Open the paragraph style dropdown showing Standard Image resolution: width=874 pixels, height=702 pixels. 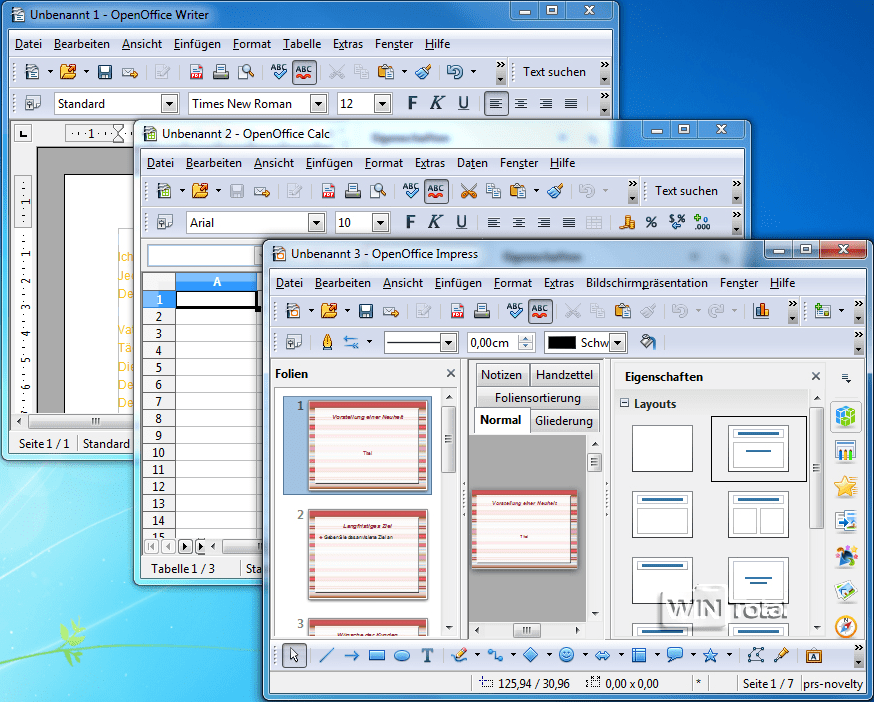pyautogui.click(x=169, y=104)
